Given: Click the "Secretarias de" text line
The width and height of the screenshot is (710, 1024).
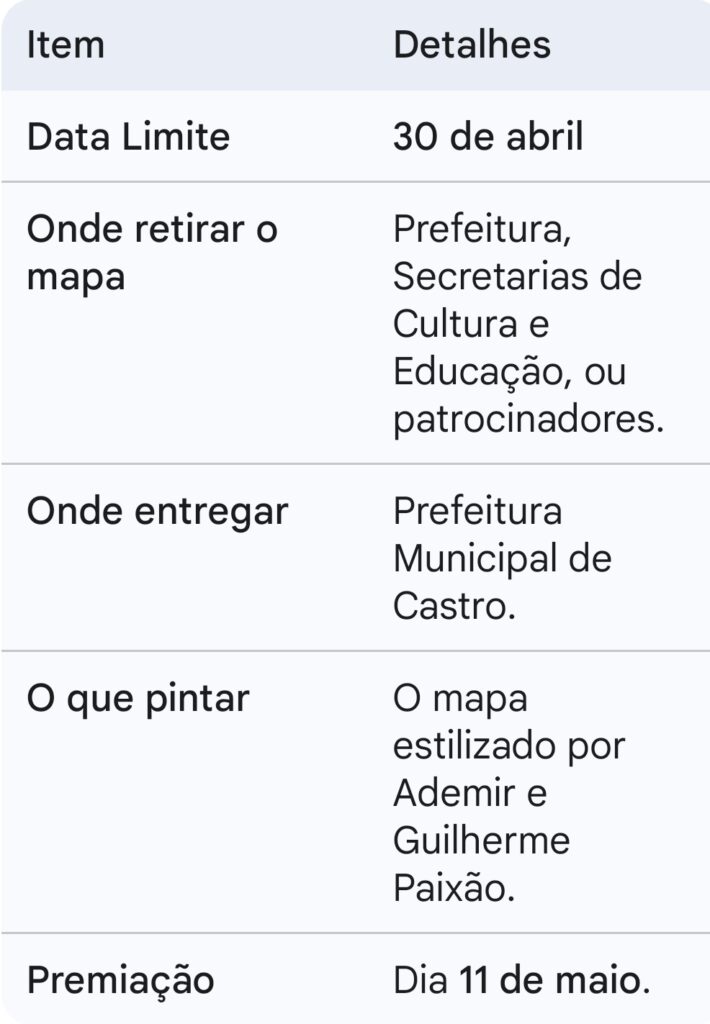Looking at the screenshot, I should [x=517, y=276].
